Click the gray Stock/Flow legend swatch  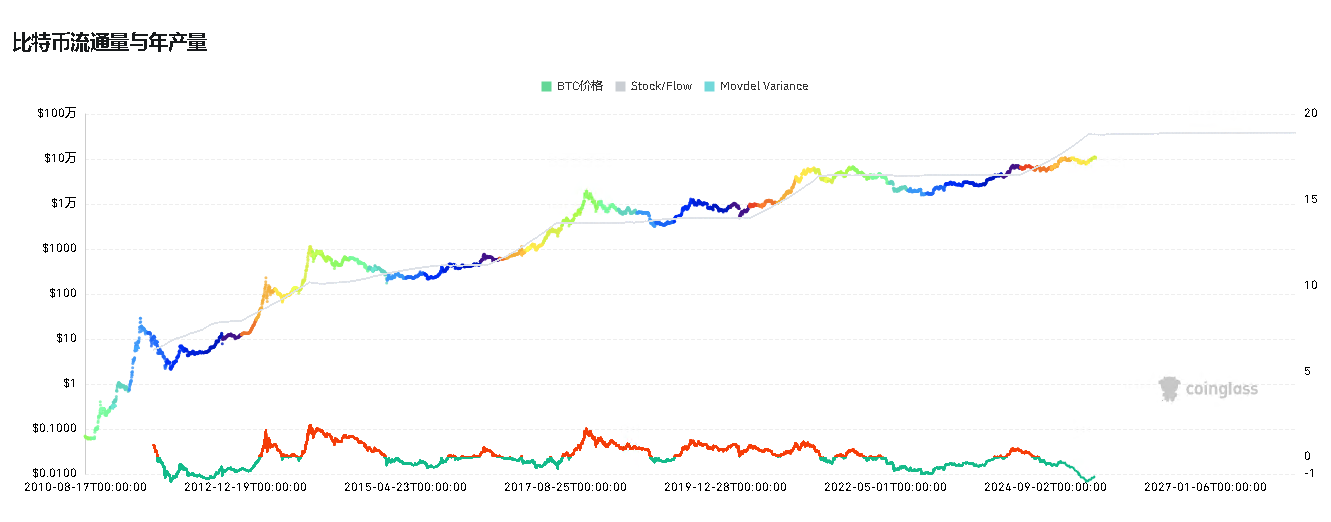pos(620,86)
